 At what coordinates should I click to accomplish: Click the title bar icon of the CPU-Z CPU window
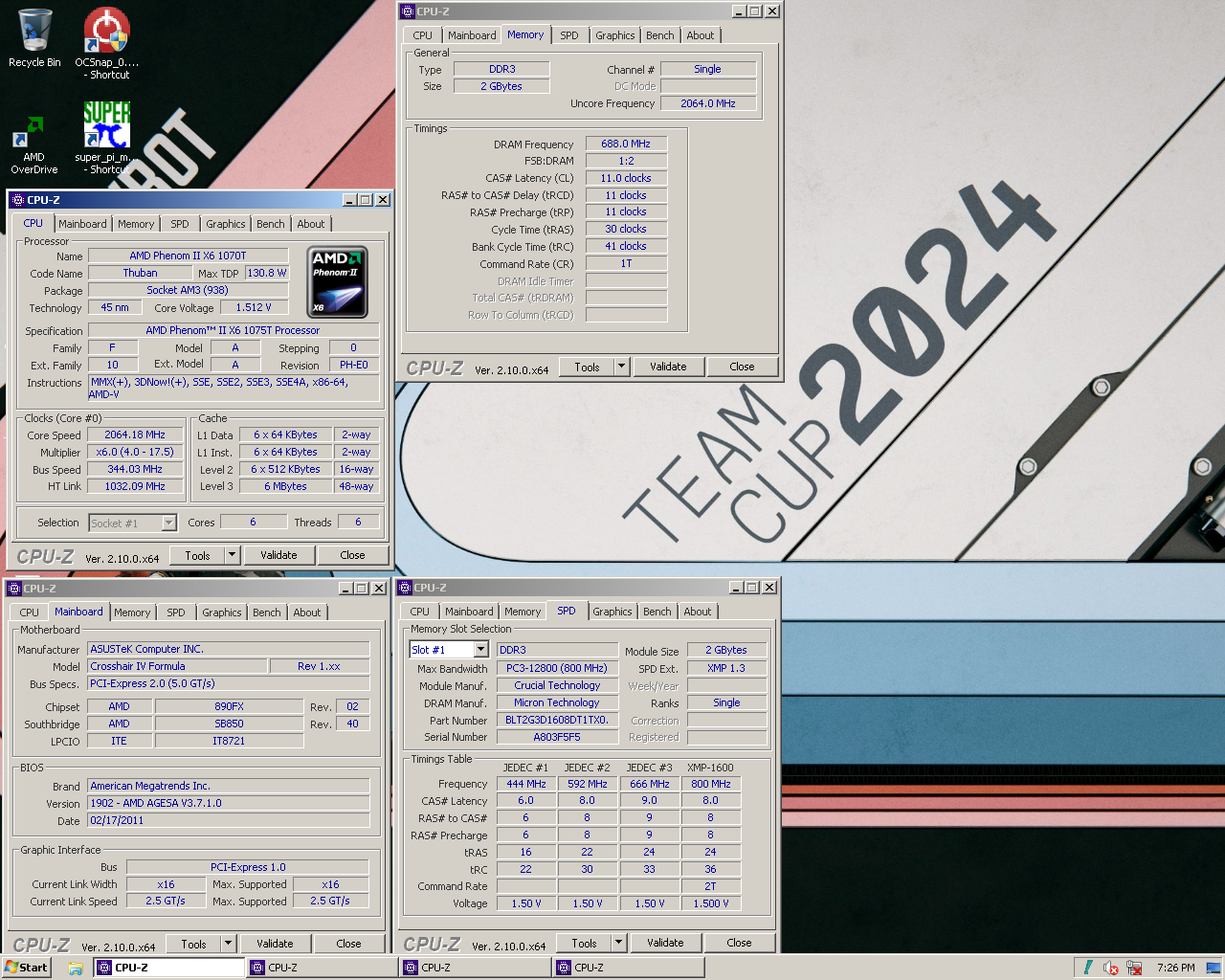[x=17, y=200]
